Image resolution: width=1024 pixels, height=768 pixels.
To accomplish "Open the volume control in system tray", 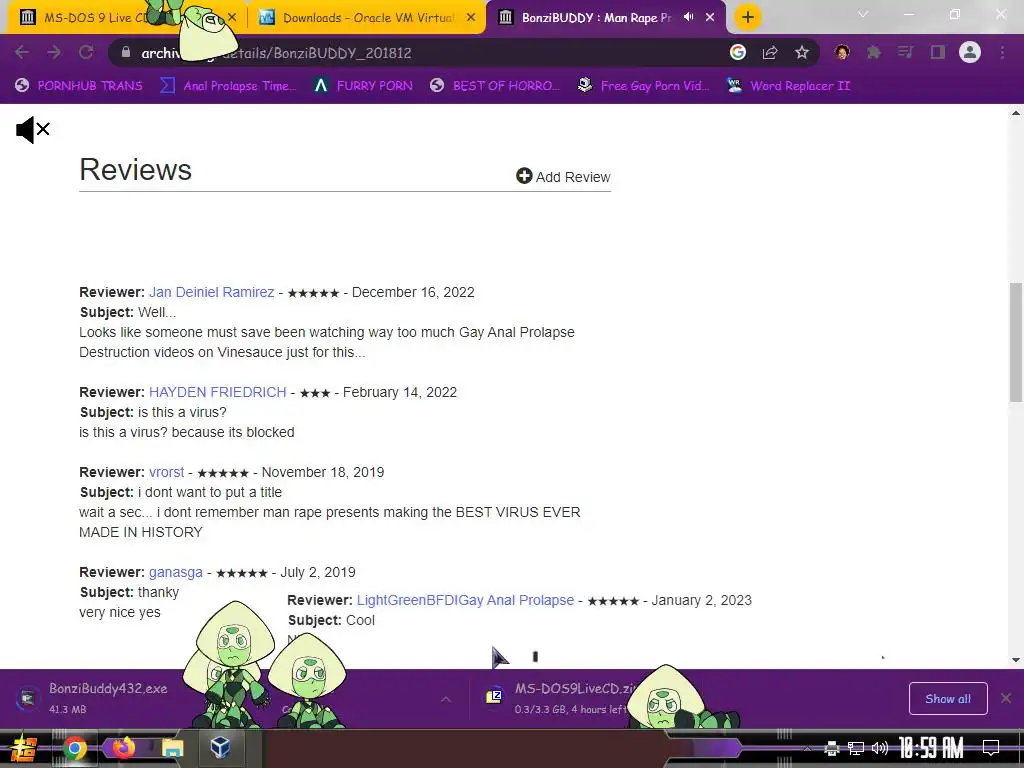I will [880, 748].
